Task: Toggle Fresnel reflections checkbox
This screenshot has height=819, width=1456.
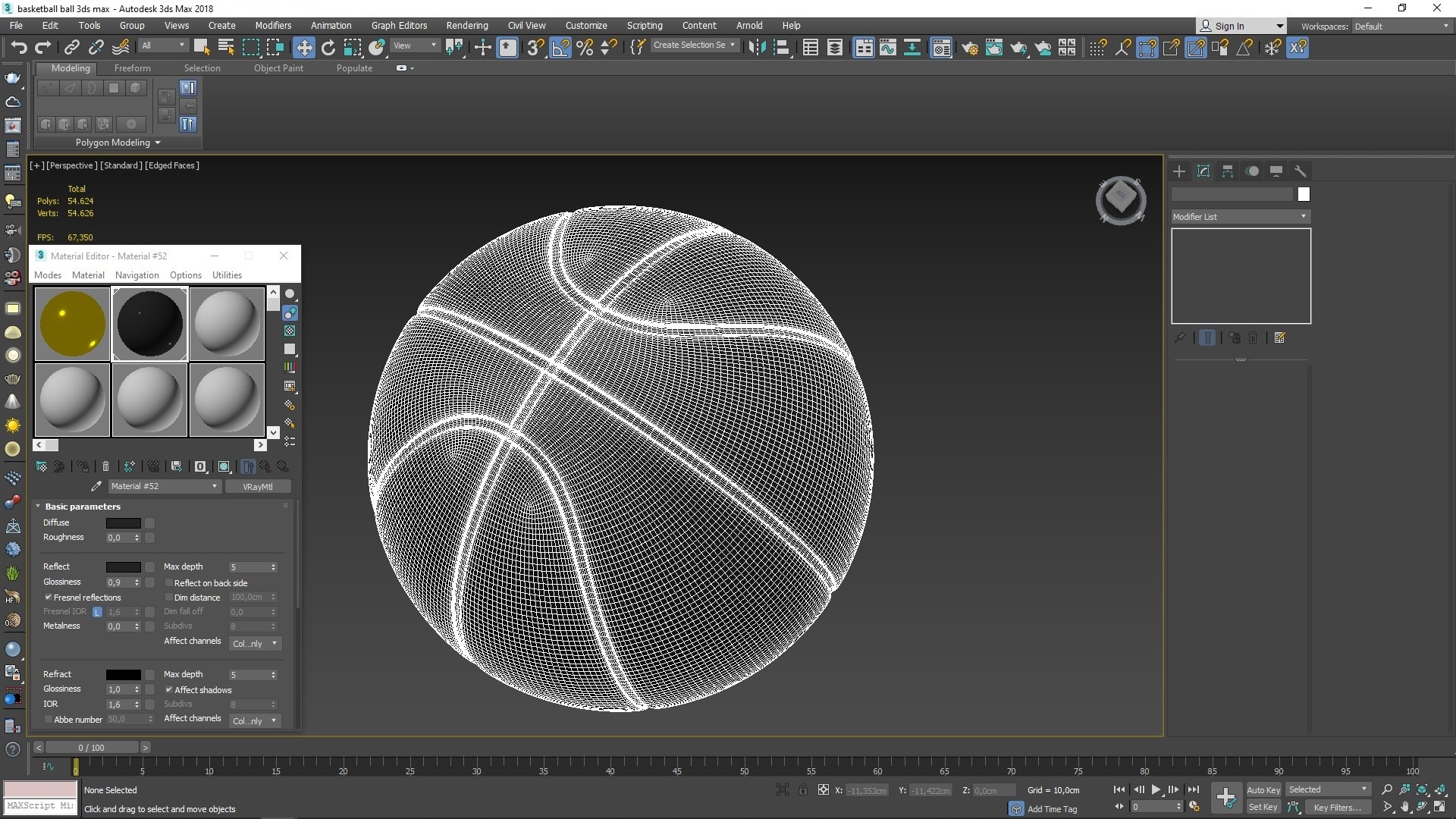Action: pyautogui.click(x=47, y=597)
